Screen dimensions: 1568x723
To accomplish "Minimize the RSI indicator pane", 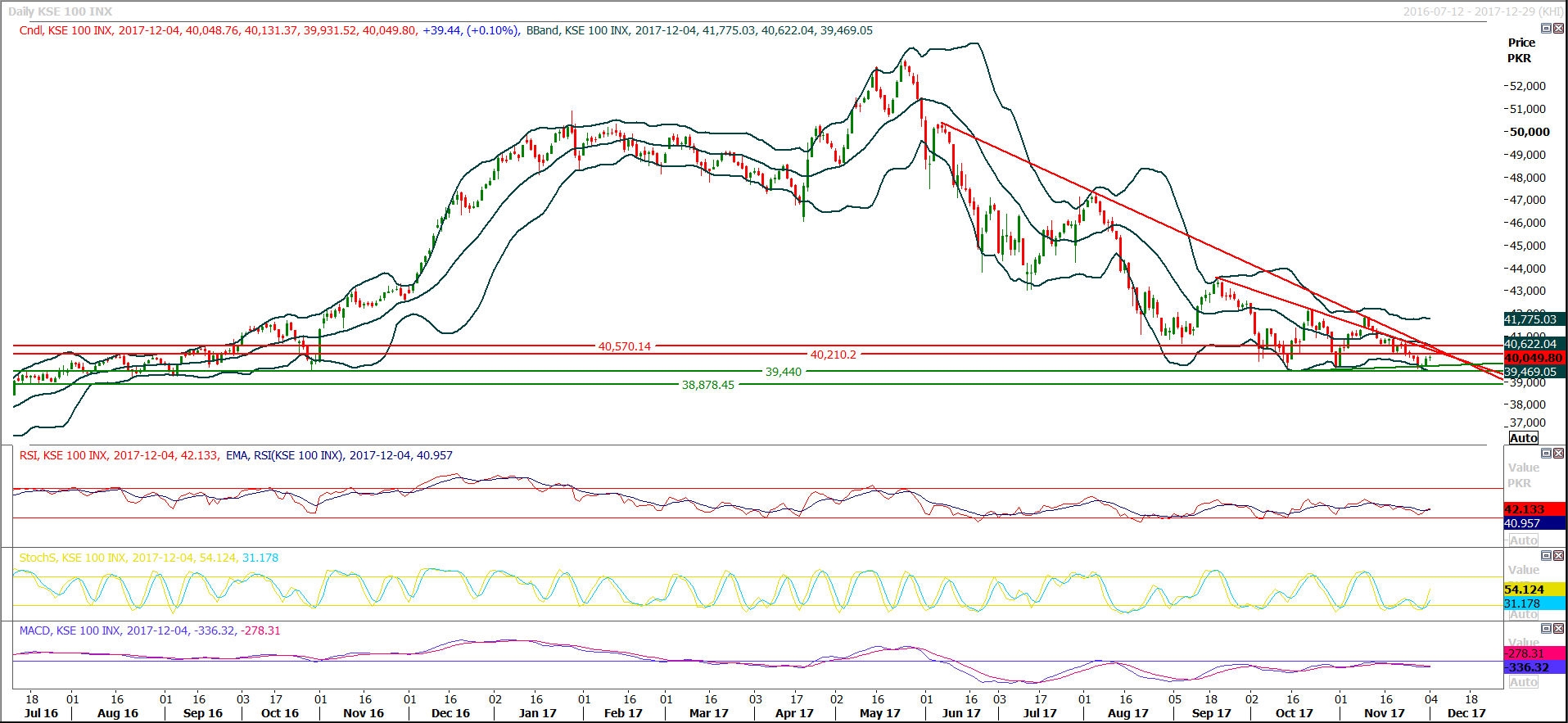I will 1546,454.
